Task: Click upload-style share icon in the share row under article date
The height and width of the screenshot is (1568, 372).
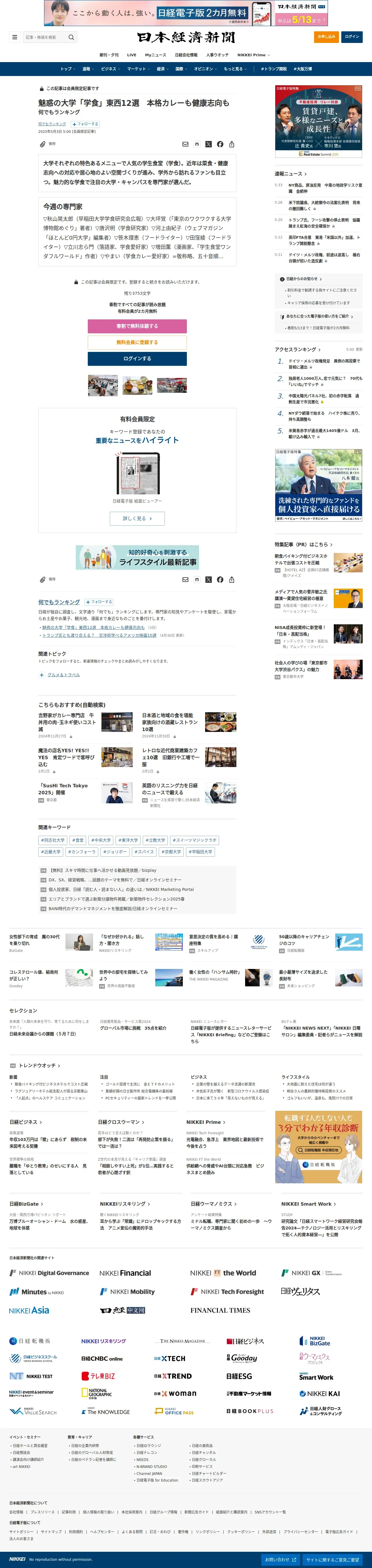Action: [x=231, y=144]
